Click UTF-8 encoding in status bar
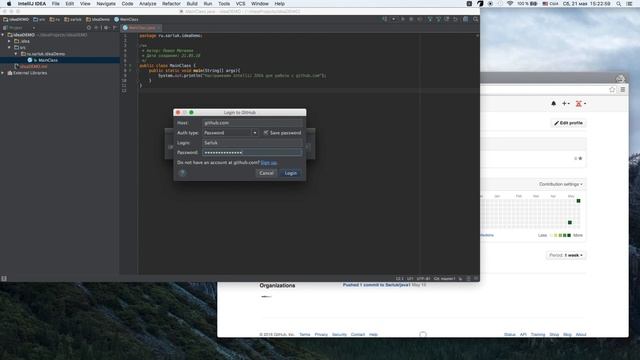Image resolution: width=640 pixels, height=360 pixels. coord(423,279)
